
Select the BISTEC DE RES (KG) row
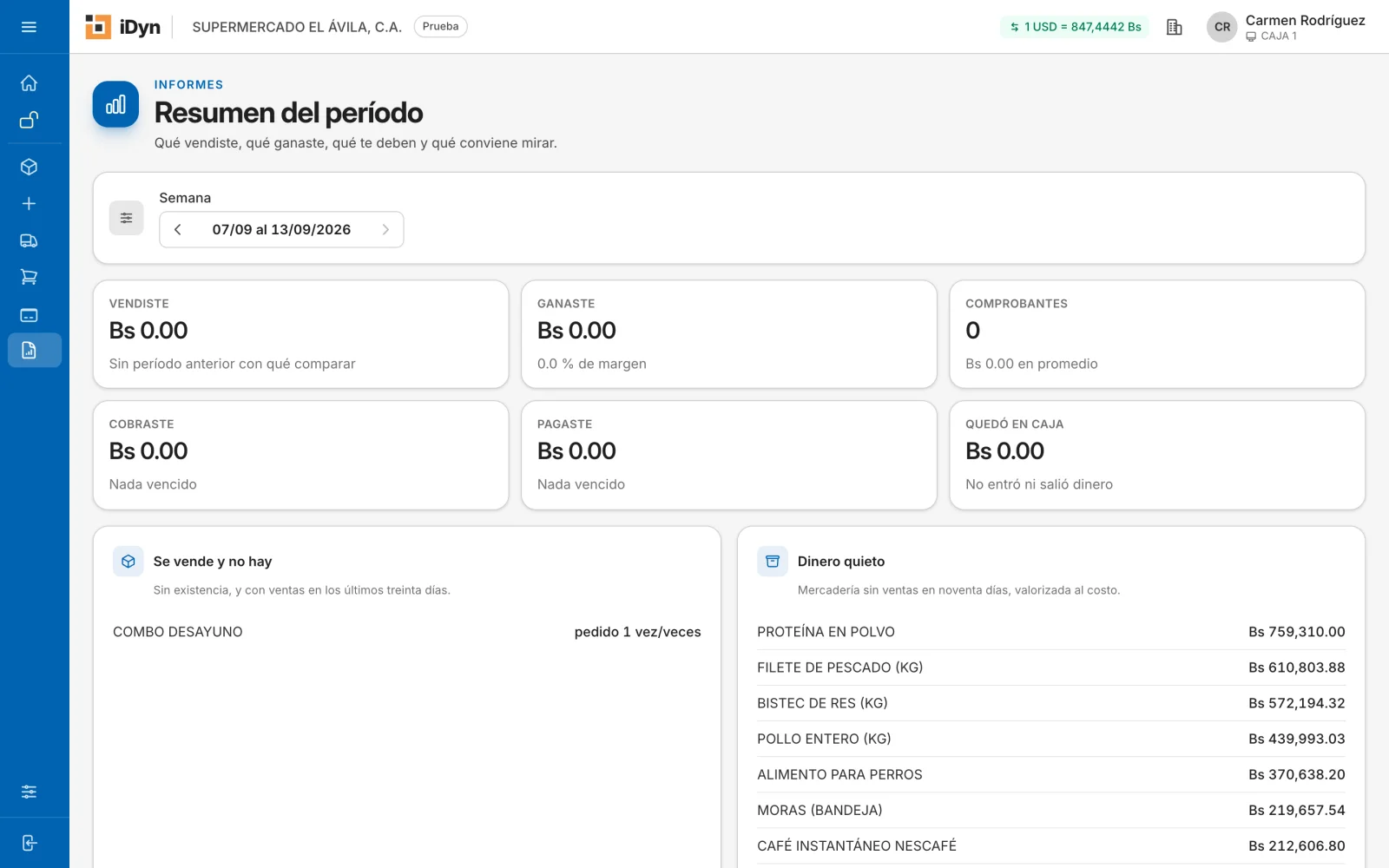coord(1051,703)
